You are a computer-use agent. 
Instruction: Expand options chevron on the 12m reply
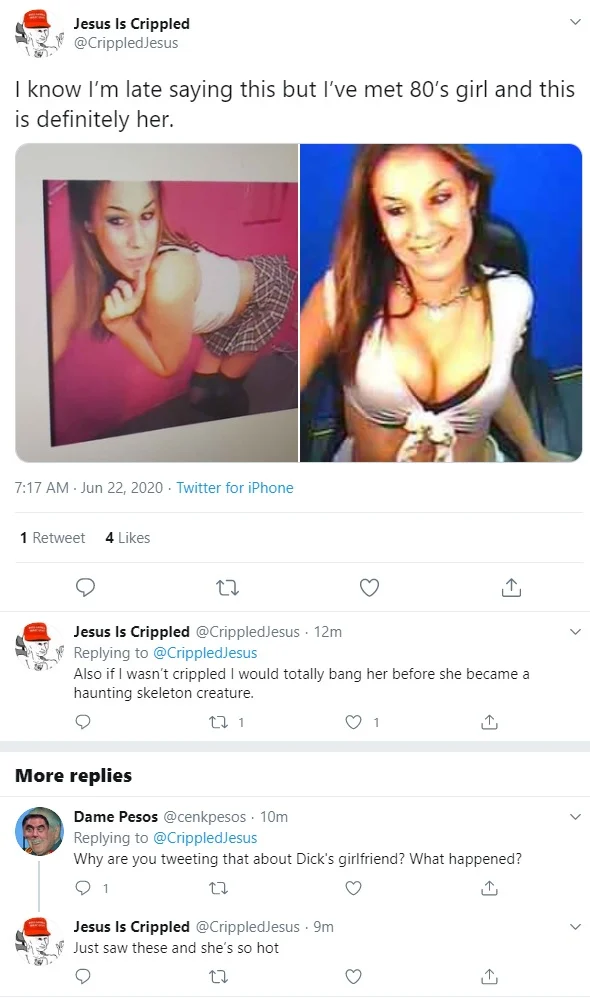point(575,631)
